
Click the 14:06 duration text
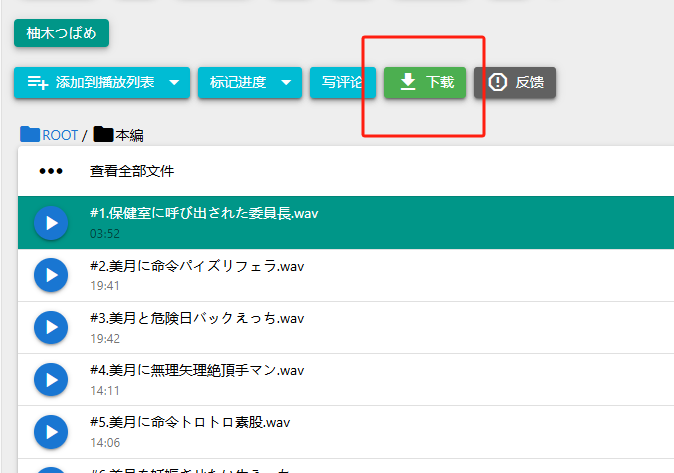pos(105,443)
